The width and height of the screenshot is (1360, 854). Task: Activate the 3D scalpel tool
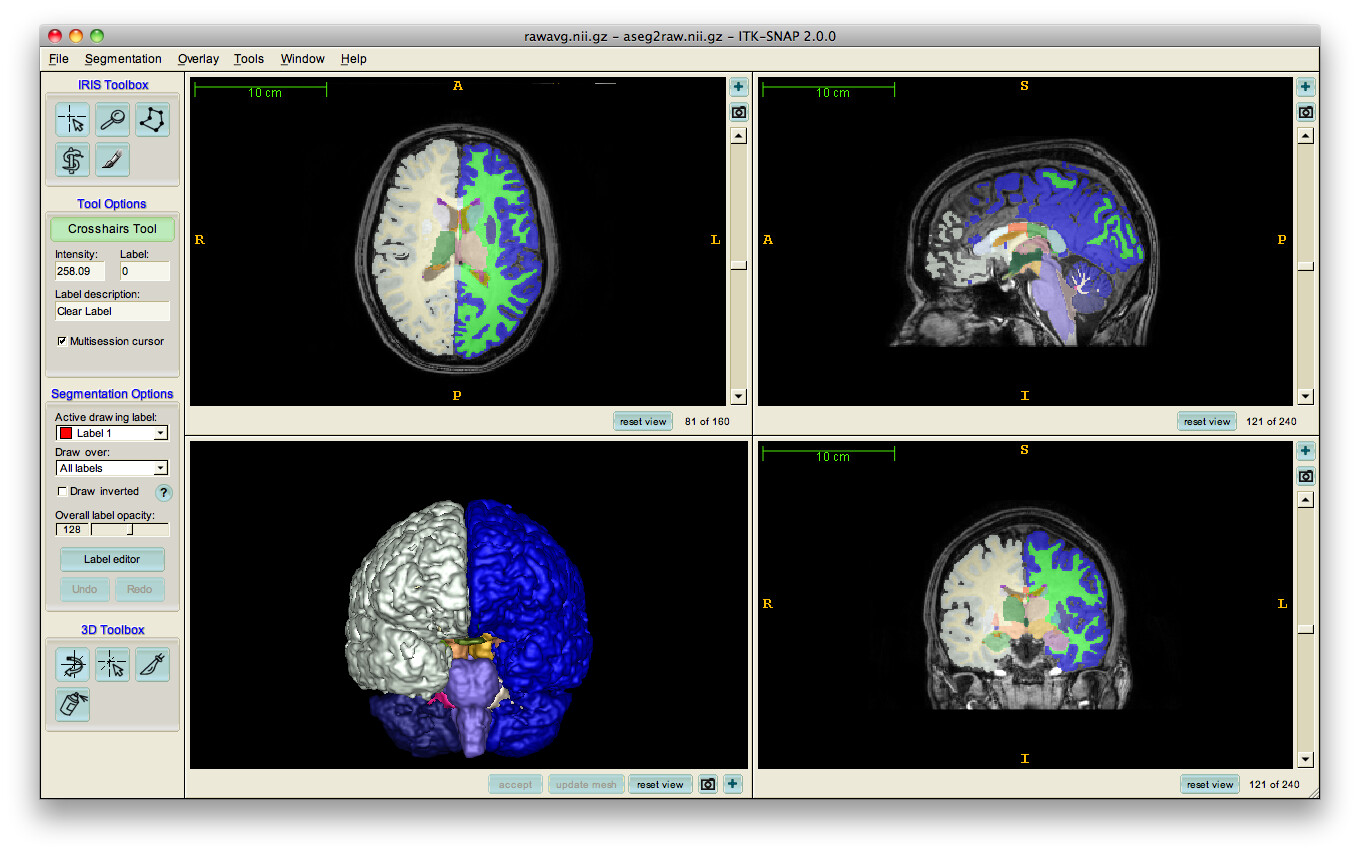pyautogui.click(x=151, y=664)
